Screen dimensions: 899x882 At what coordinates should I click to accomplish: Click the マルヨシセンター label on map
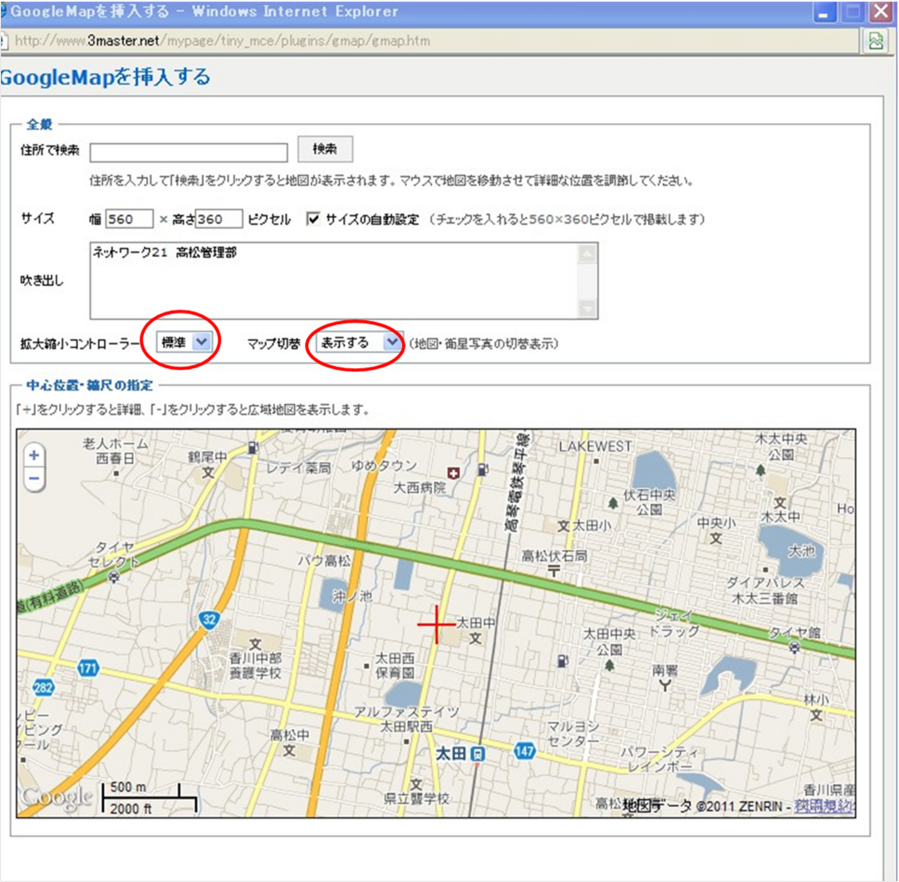click(x=573, y=733)
